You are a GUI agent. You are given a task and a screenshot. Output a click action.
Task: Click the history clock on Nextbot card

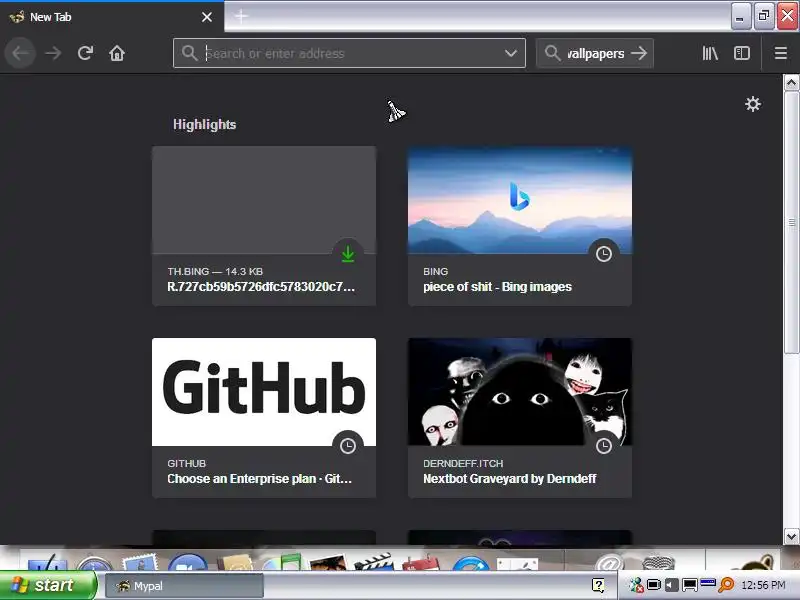point(604,446)
